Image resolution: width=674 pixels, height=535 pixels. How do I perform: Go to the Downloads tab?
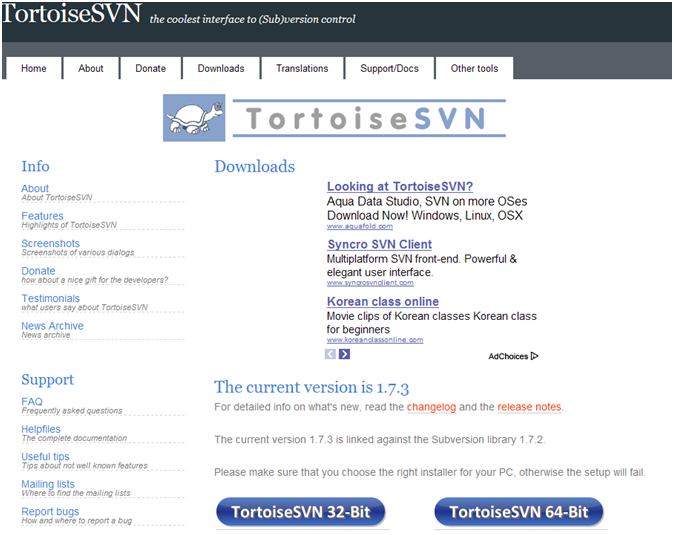(x=221, y=68)
